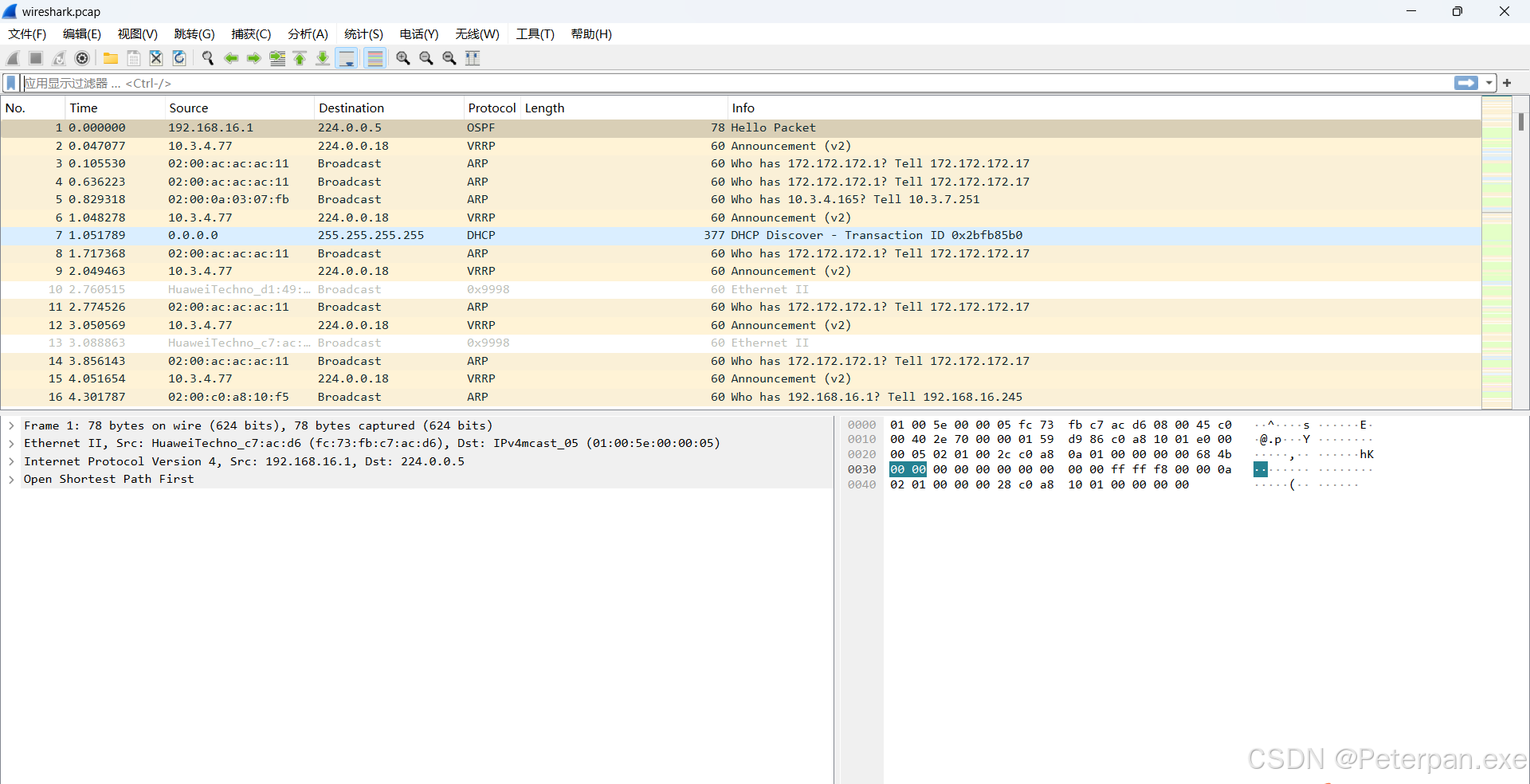The width and height of the screenshot is (1530, 784).
Task: Sort by the Source column header
Action: click(239, 108)
